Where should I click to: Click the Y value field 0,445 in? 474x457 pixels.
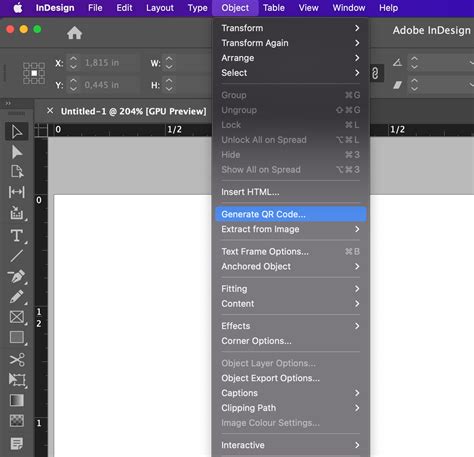click(x=110, y=85)
